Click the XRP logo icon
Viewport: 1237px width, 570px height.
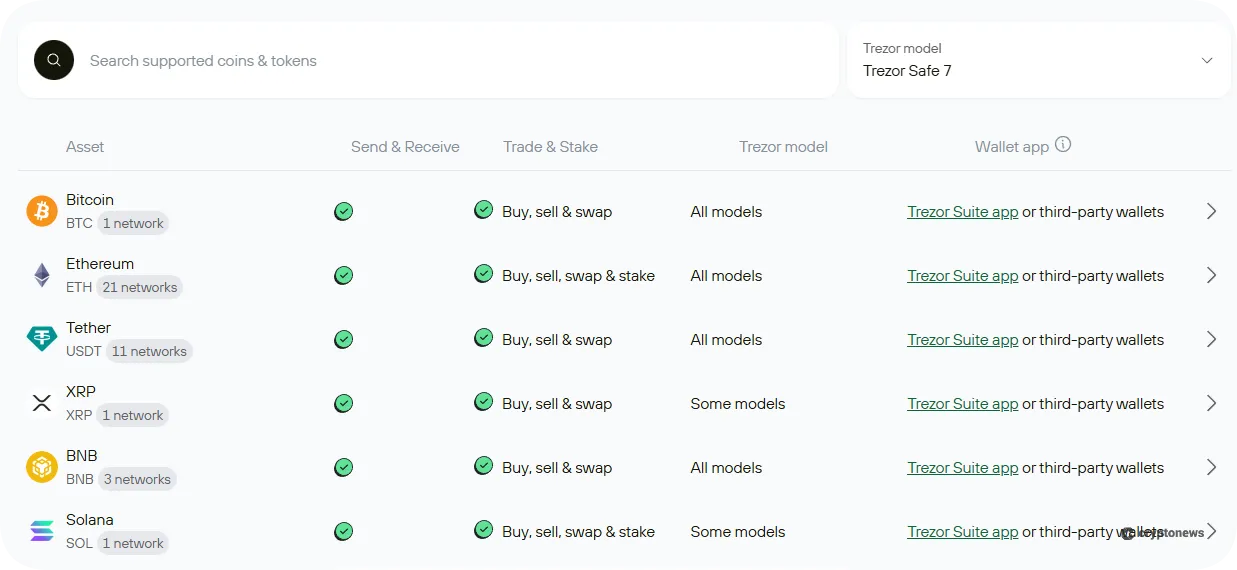[42, 403]
